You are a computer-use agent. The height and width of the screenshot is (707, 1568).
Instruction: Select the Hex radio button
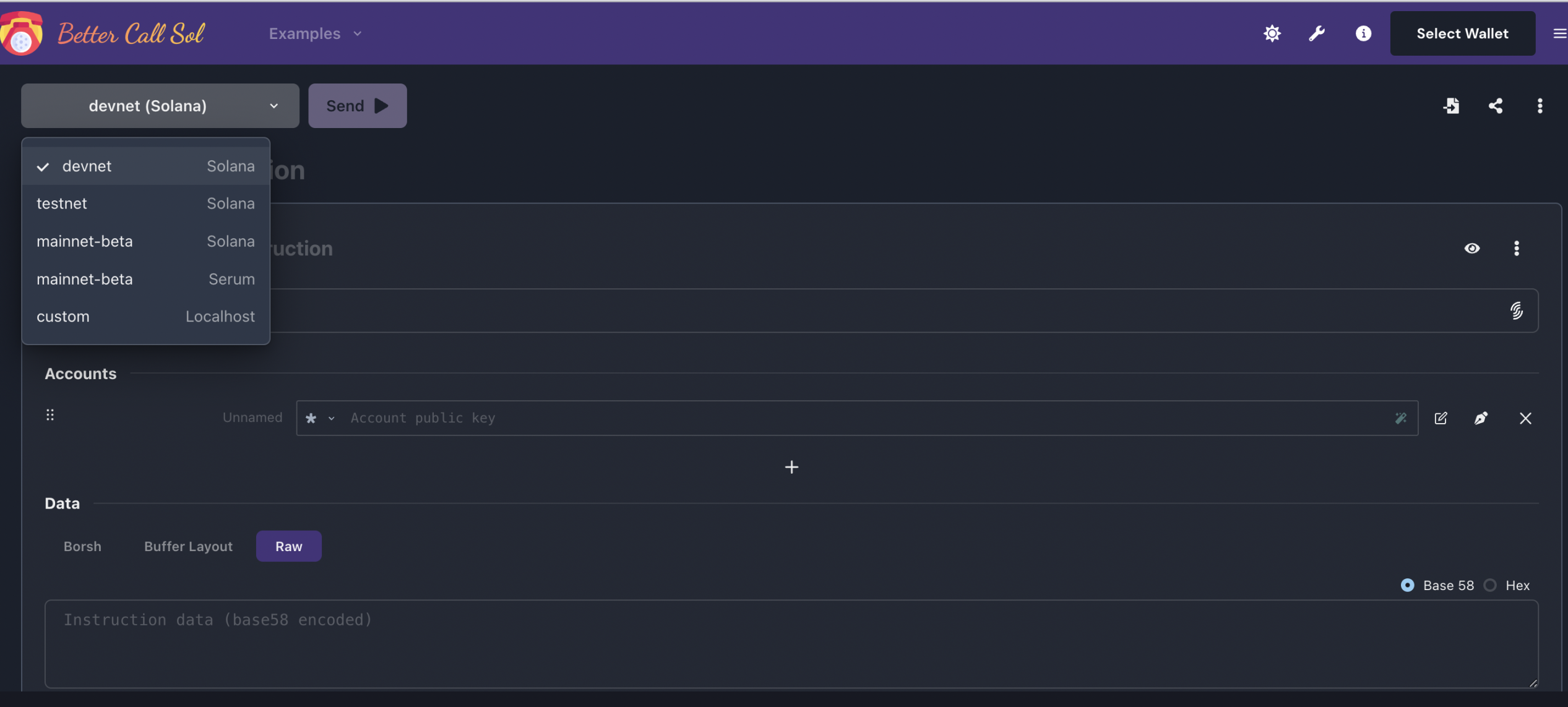1490,585
